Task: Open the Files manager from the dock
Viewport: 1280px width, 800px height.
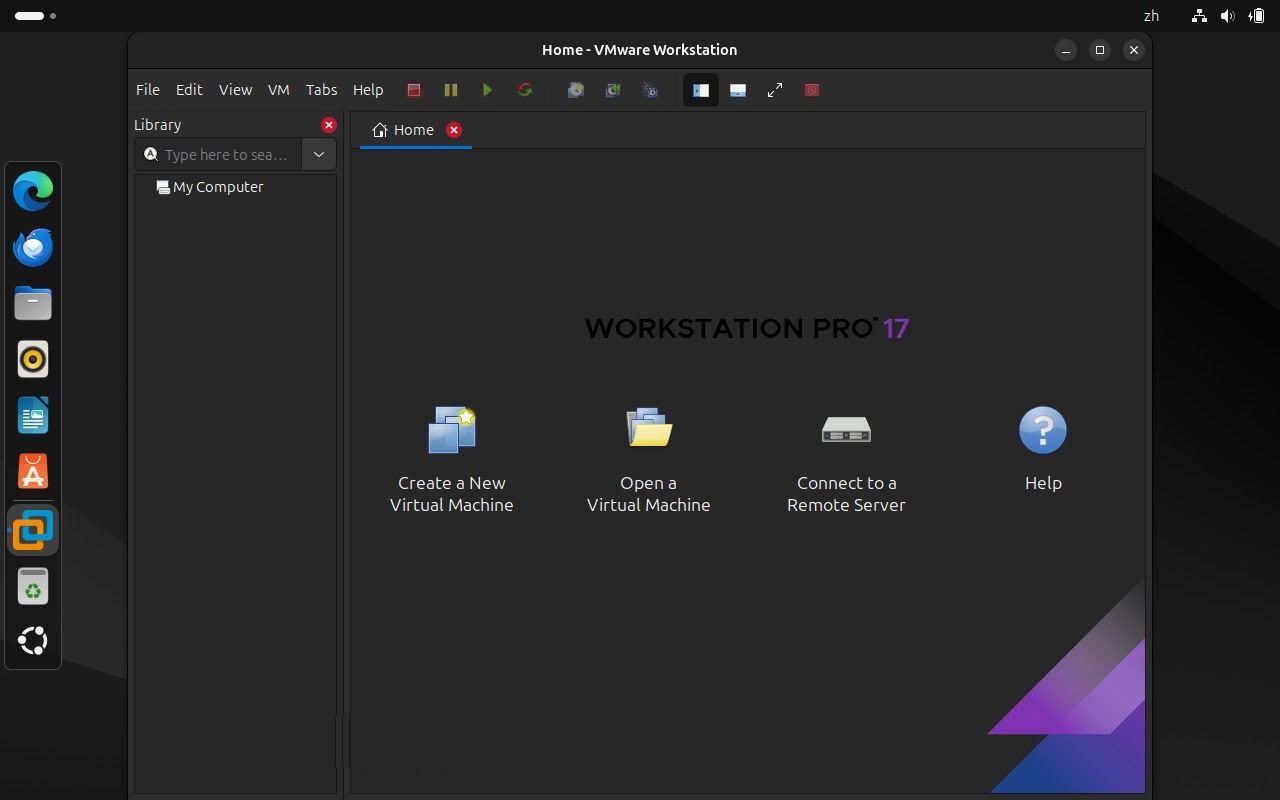Action: click(33, 303)
